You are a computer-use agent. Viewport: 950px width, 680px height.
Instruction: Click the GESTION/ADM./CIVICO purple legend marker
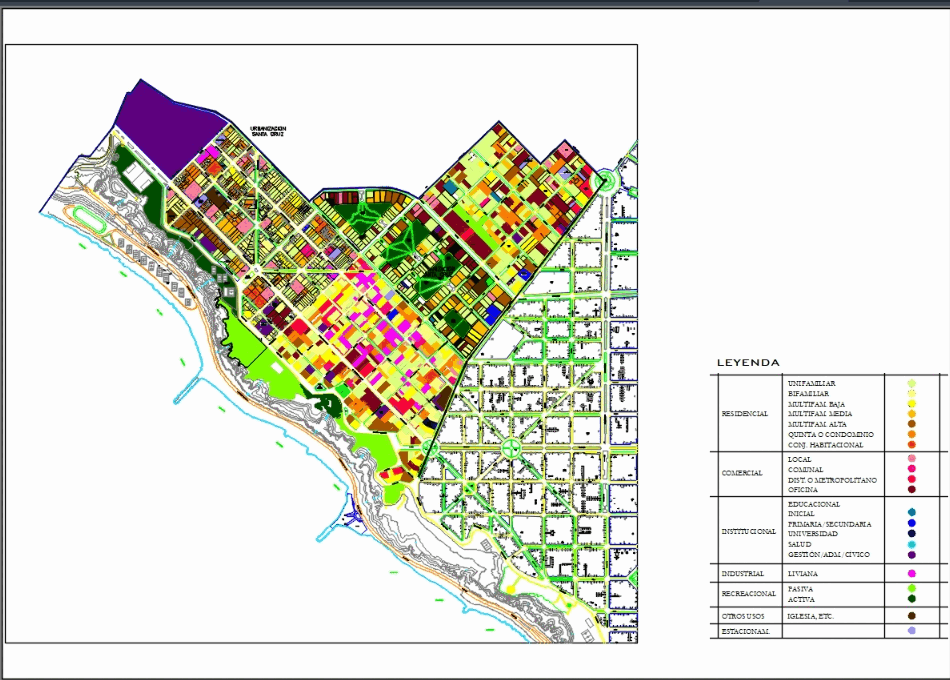(x=911, y=555)
